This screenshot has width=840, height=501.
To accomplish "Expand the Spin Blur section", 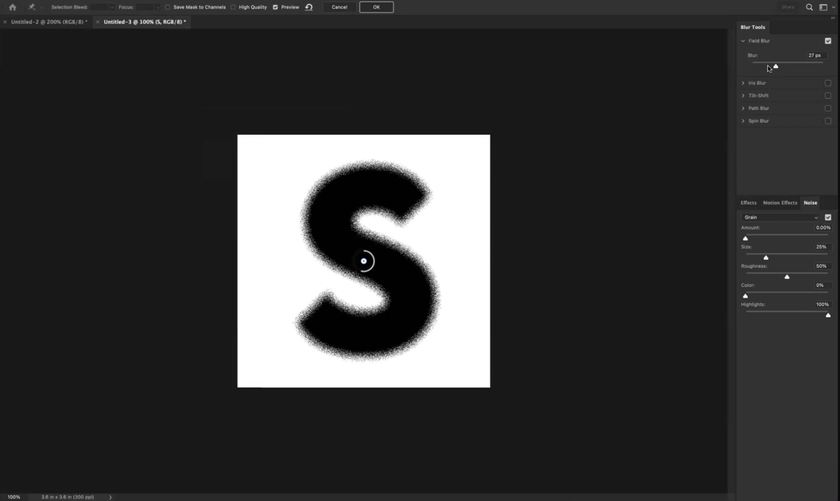I will [x=743, y=121].
